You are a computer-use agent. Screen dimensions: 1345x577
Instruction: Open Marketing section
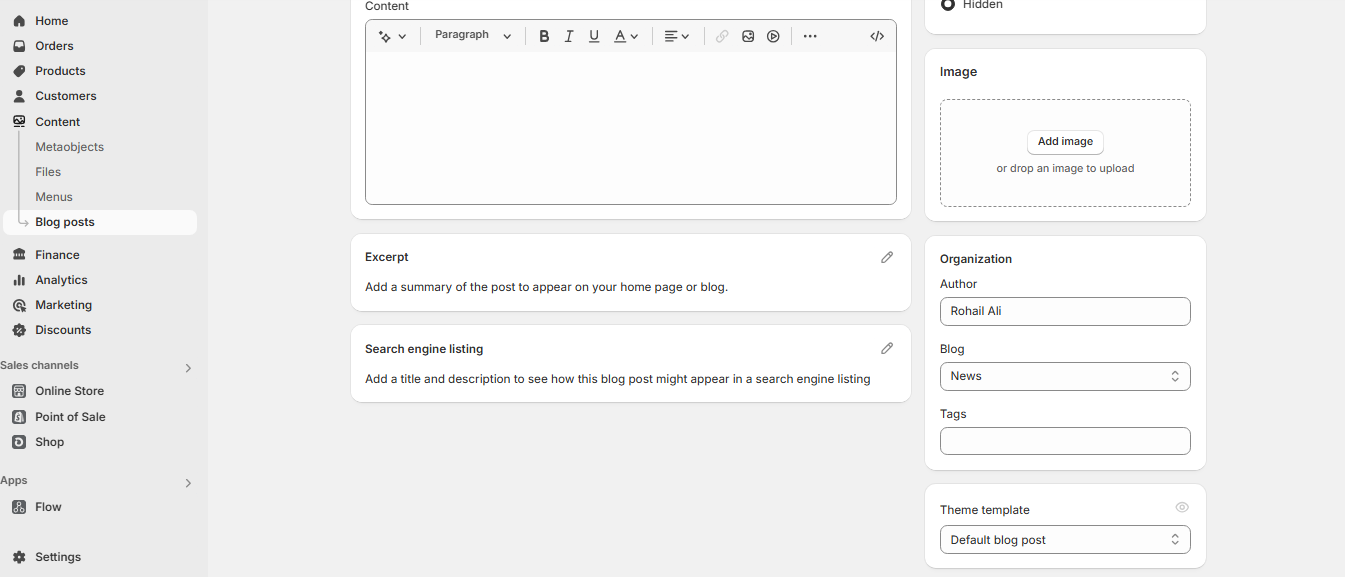63,305
